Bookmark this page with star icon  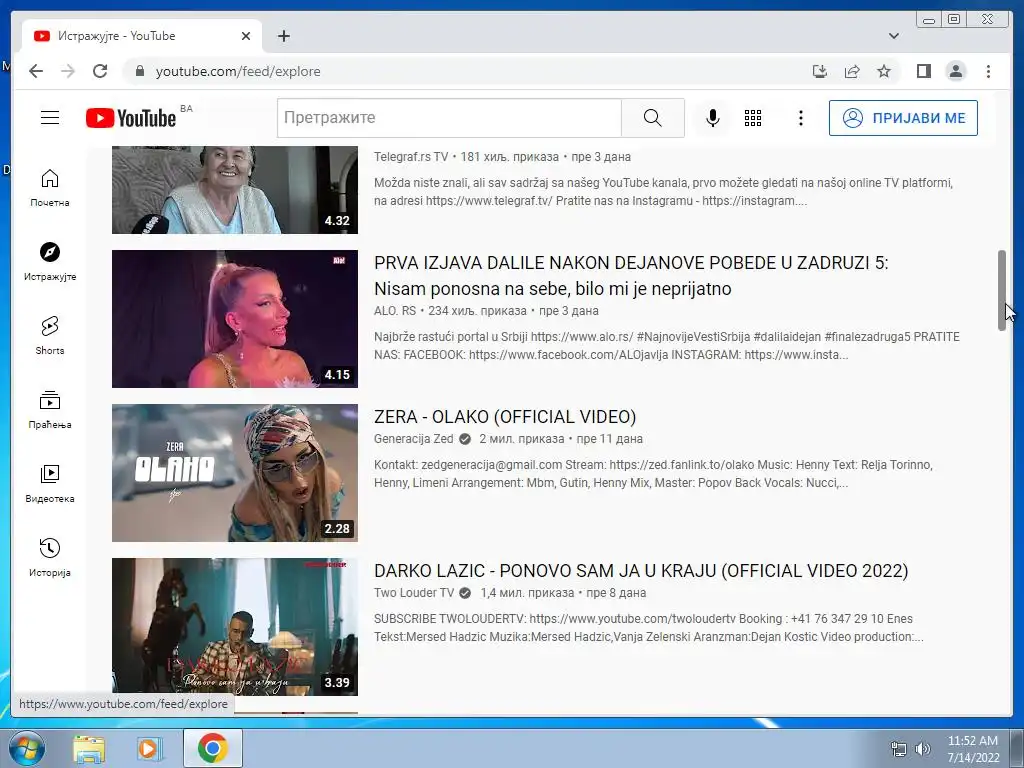click(x=884, y=71)
